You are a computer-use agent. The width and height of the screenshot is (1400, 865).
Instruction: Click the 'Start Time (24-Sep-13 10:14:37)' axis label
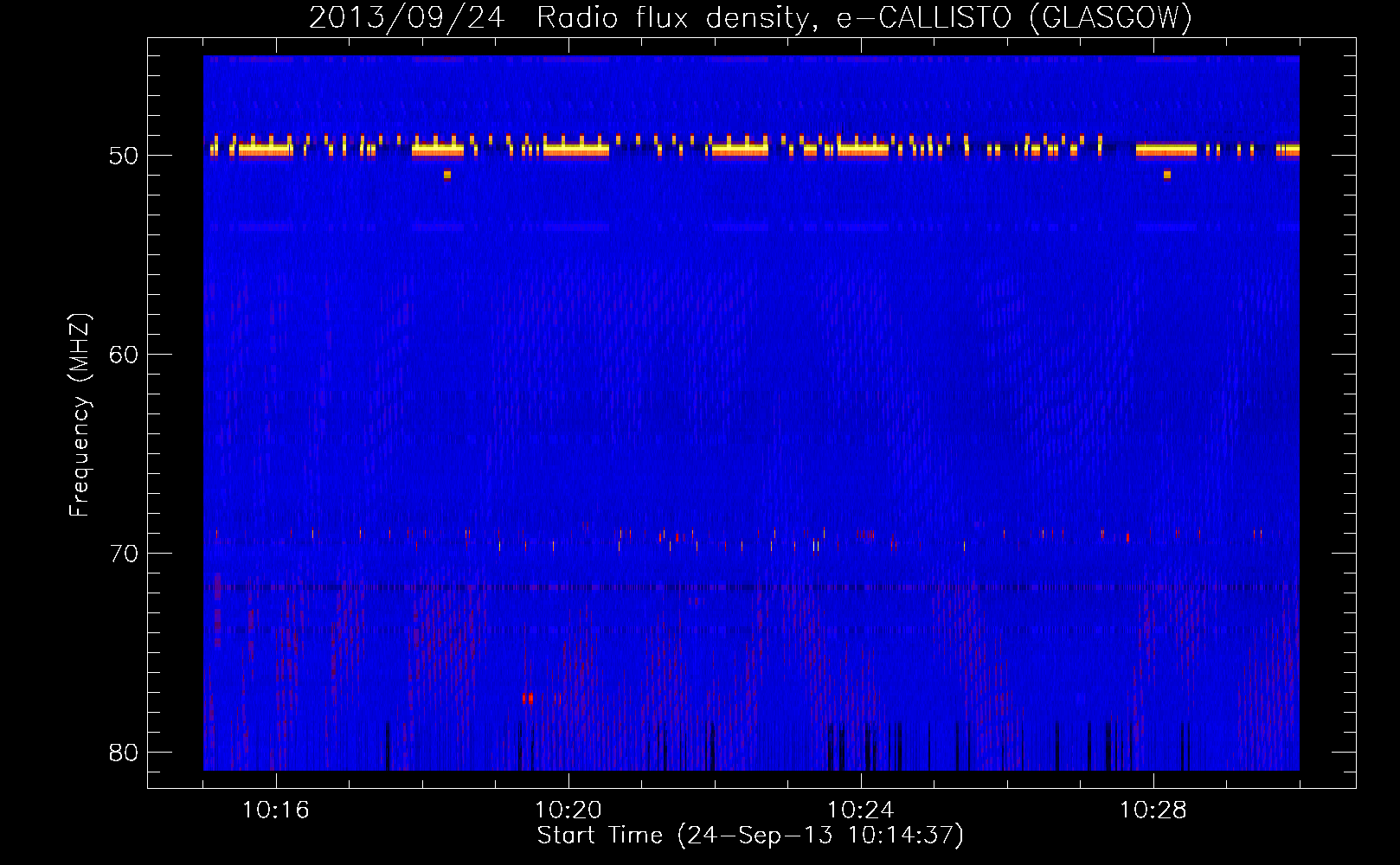pyautogui.click(x=750, y=836)
